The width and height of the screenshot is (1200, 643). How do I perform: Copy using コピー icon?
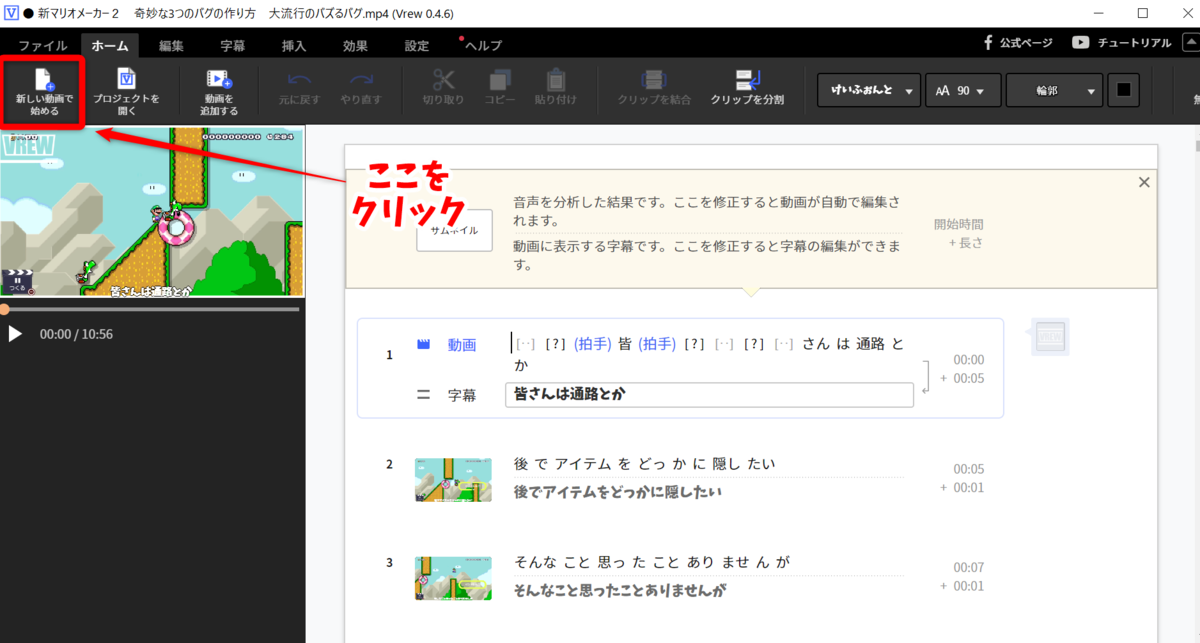coord(499,80)
